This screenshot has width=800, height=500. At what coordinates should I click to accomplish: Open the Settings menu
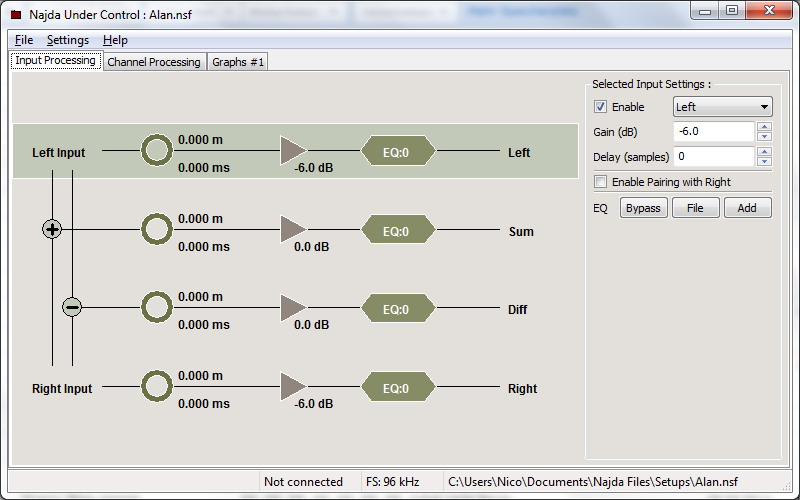pos(68,40)
